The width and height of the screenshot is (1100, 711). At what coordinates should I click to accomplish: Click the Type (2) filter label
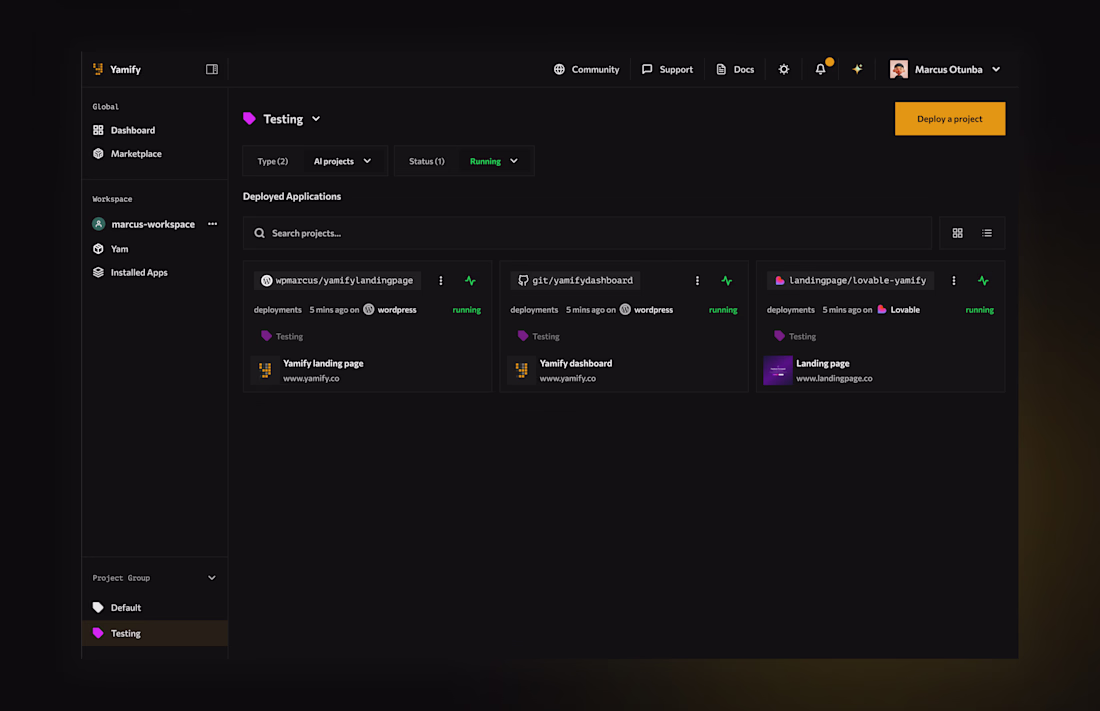[x=272, y=161]
